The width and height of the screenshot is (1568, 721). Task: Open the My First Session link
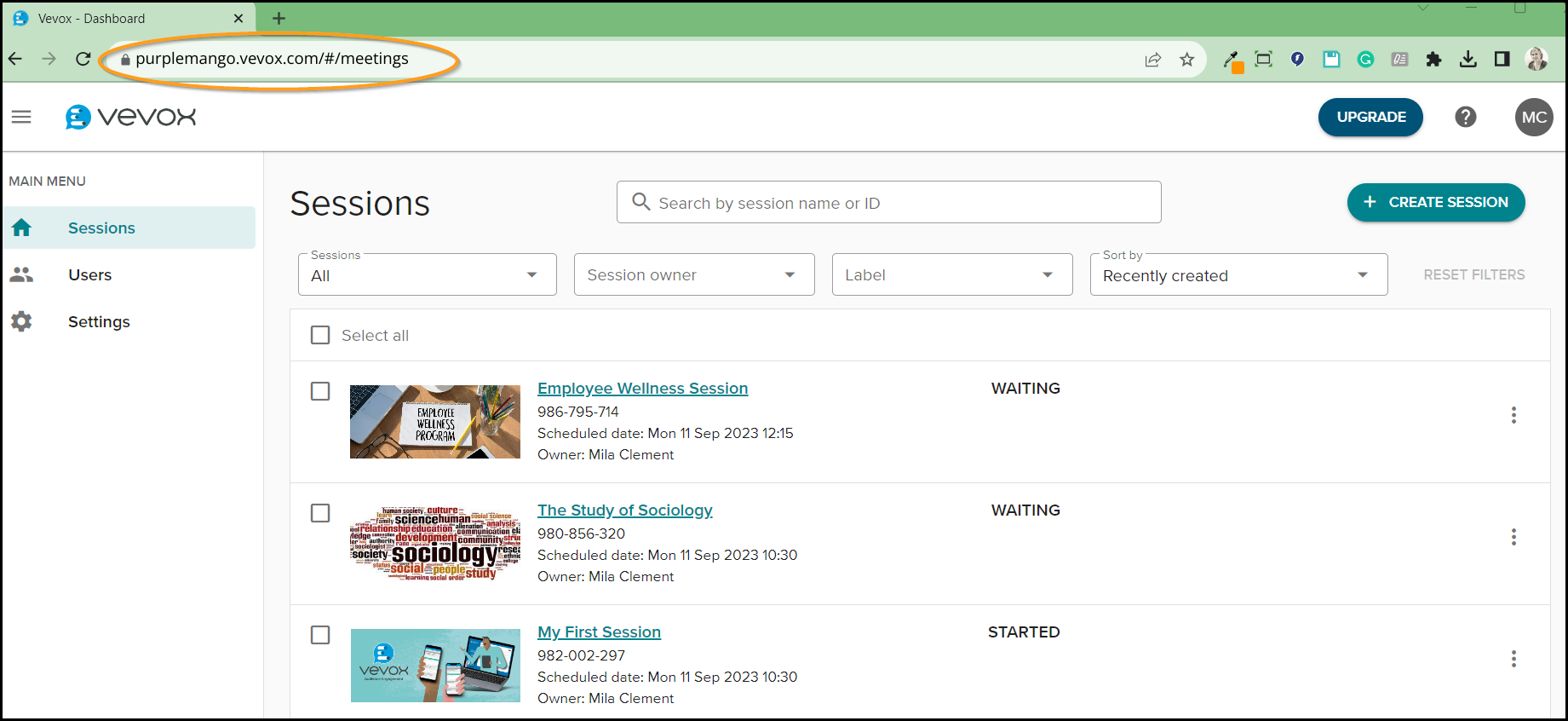coord(599,632)
